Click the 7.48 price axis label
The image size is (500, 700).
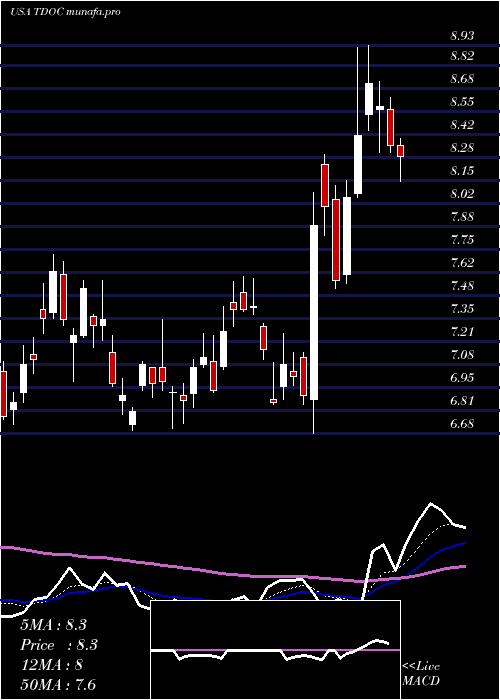462,285
